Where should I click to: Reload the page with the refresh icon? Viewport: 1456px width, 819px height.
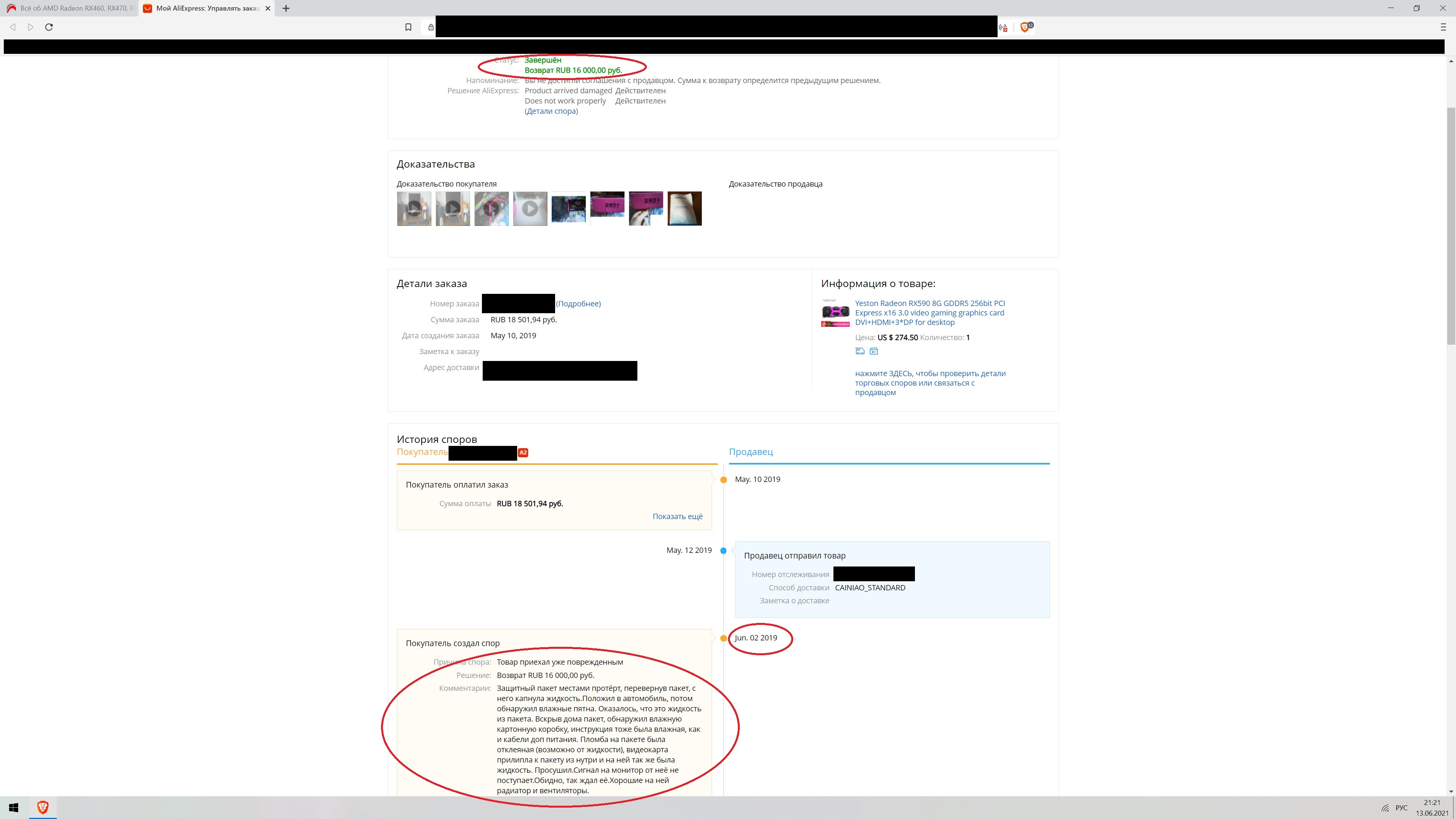[x=49, y=27]
